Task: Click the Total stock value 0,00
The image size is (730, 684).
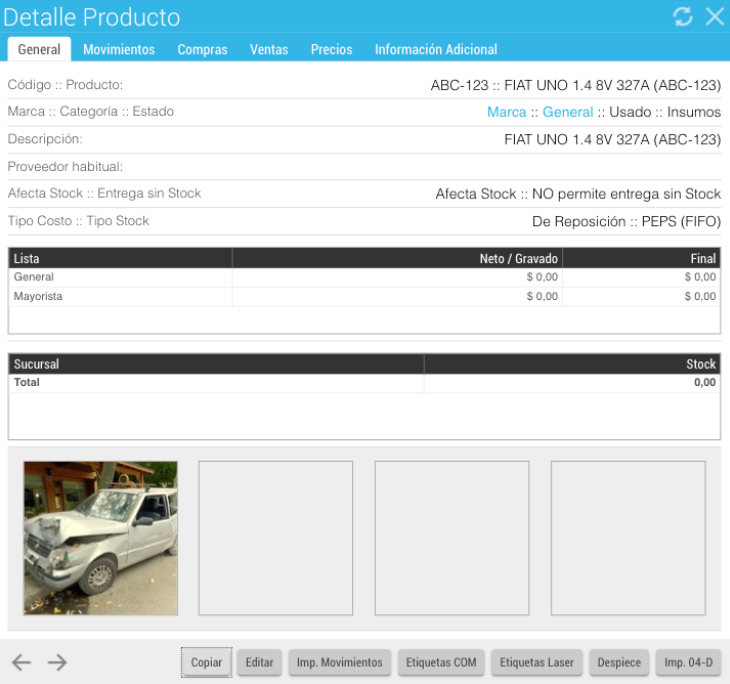Action: pos(705,382)
